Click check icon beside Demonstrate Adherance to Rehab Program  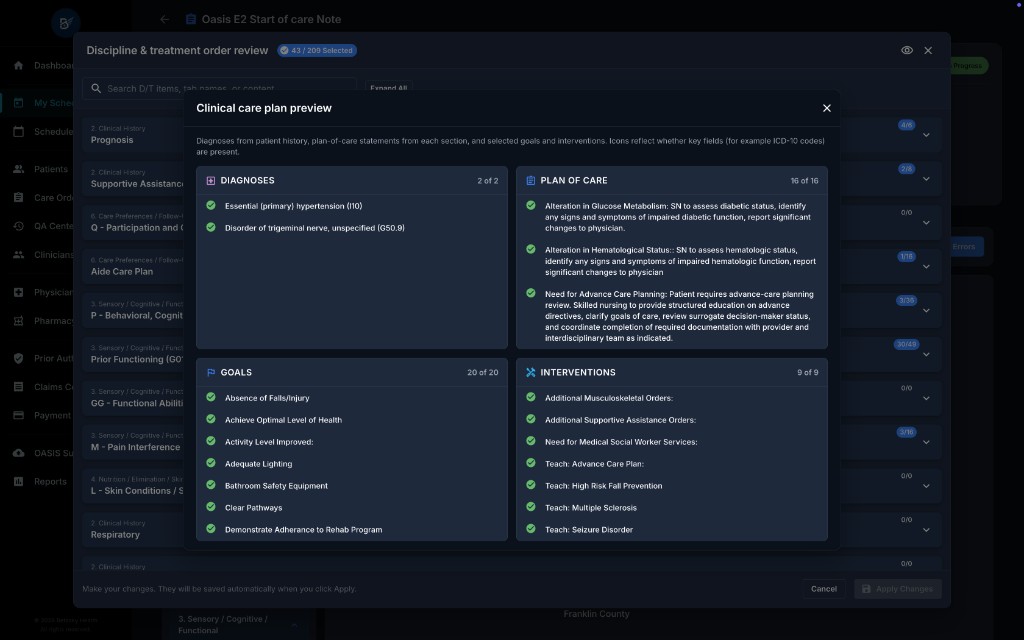(x=211, y=528)
